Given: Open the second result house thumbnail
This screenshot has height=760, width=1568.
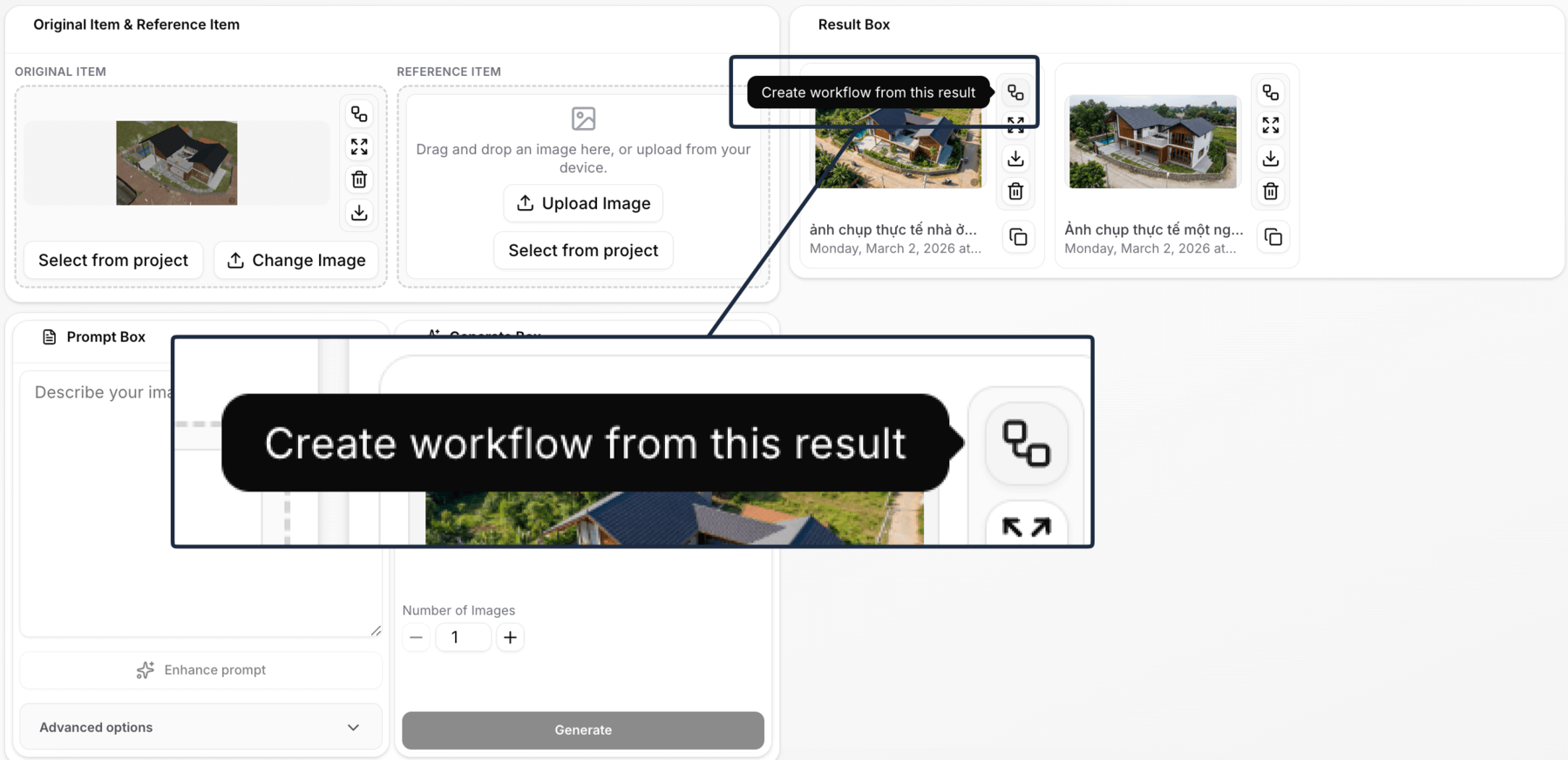Looking at the screenshot, I should pyautogui.click(x=1152, y=141).
